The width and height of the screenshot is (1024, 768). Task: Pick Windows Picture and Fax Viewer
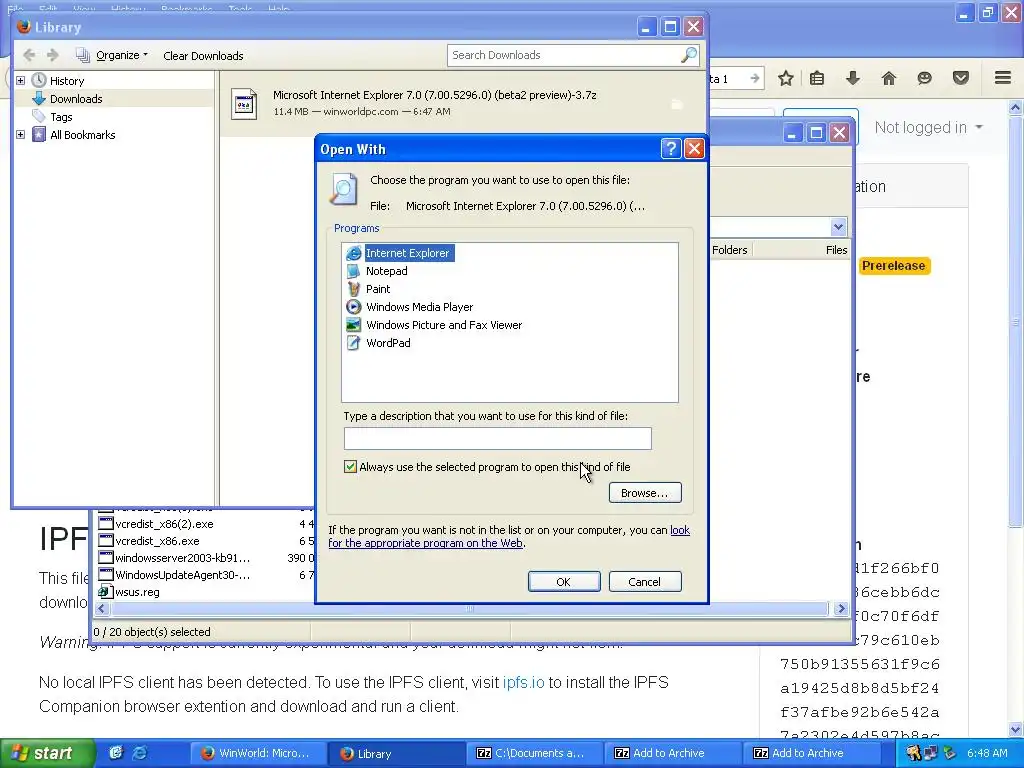(x=443, y=325)
